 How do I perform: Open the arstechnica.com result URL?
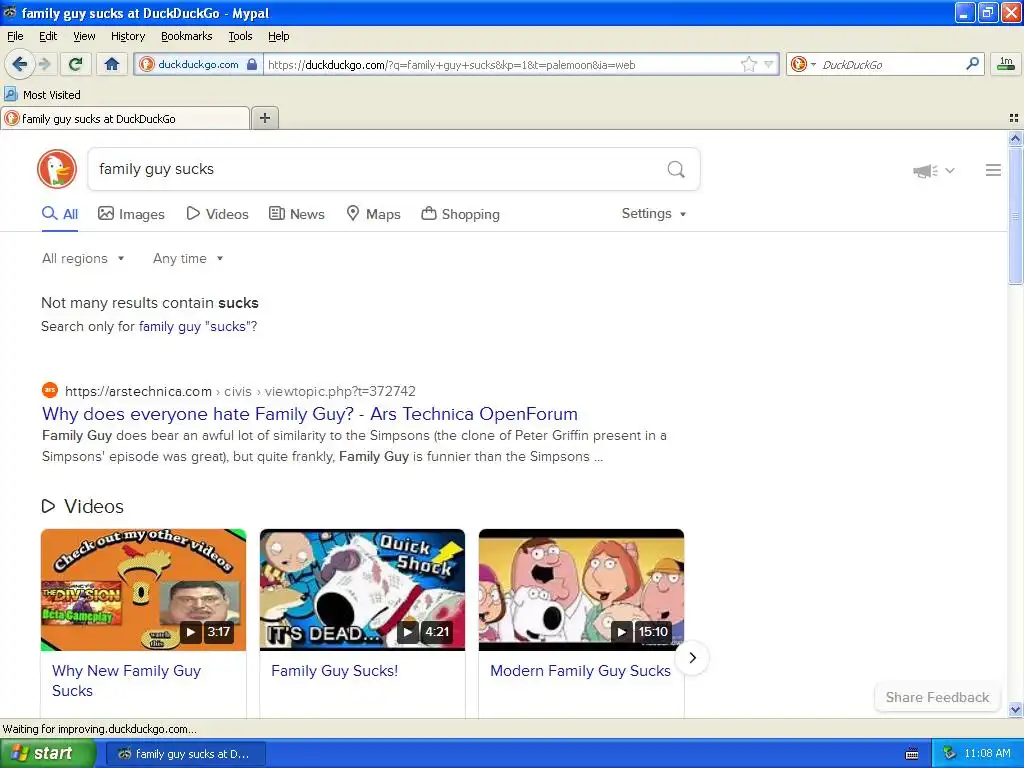(x=240, y=391)
